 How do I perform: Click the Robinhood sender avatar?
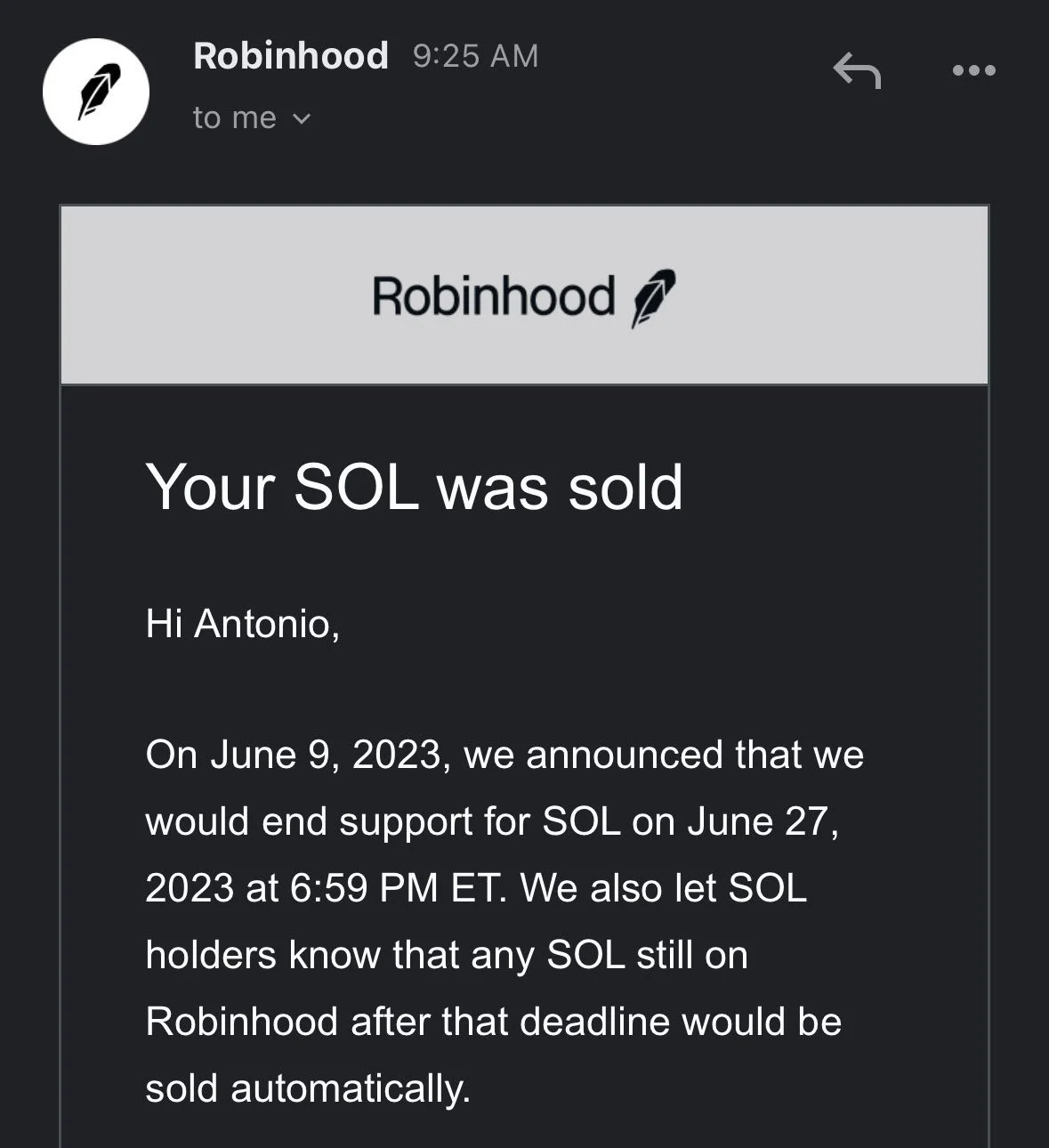[x=95, y=91]
